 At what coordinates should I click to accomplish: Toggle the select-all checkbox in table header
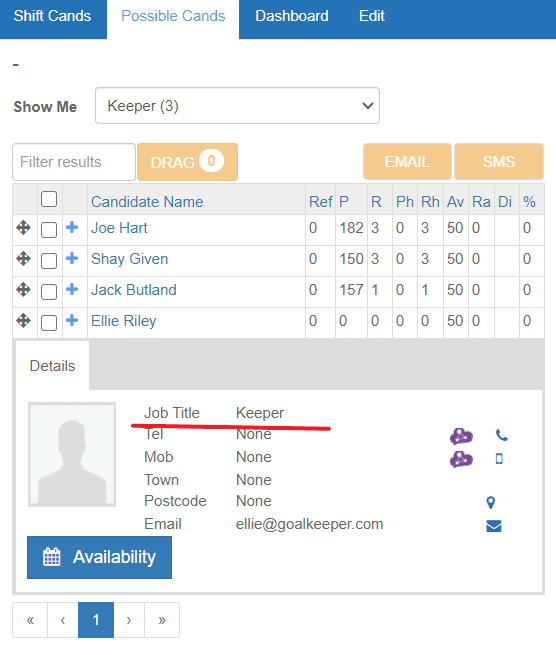click(49, 199)
